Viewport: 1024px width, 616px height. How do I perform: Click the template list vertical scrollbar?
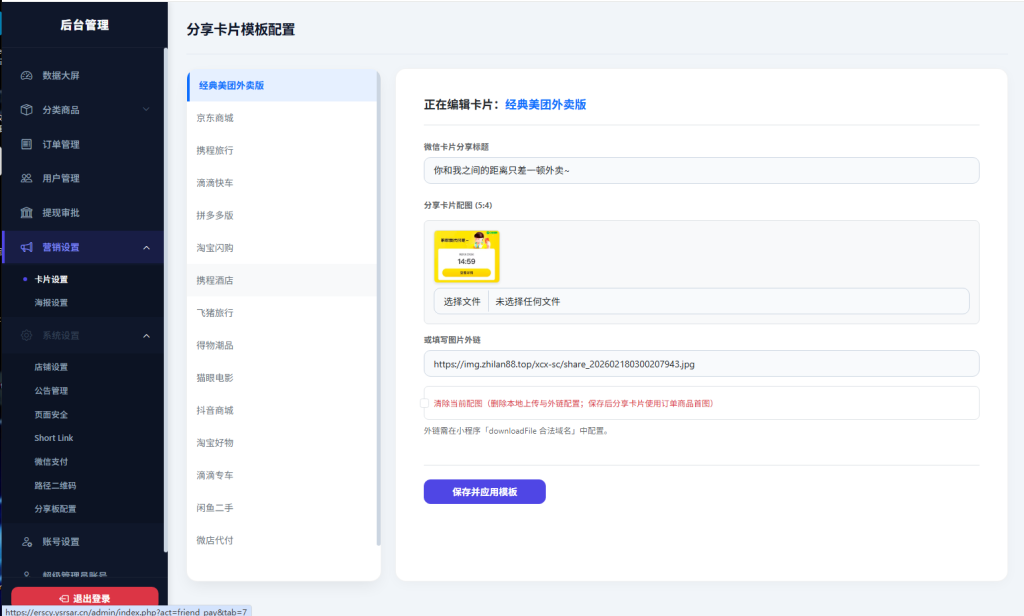pyautogui.click(x=379, y=307)
